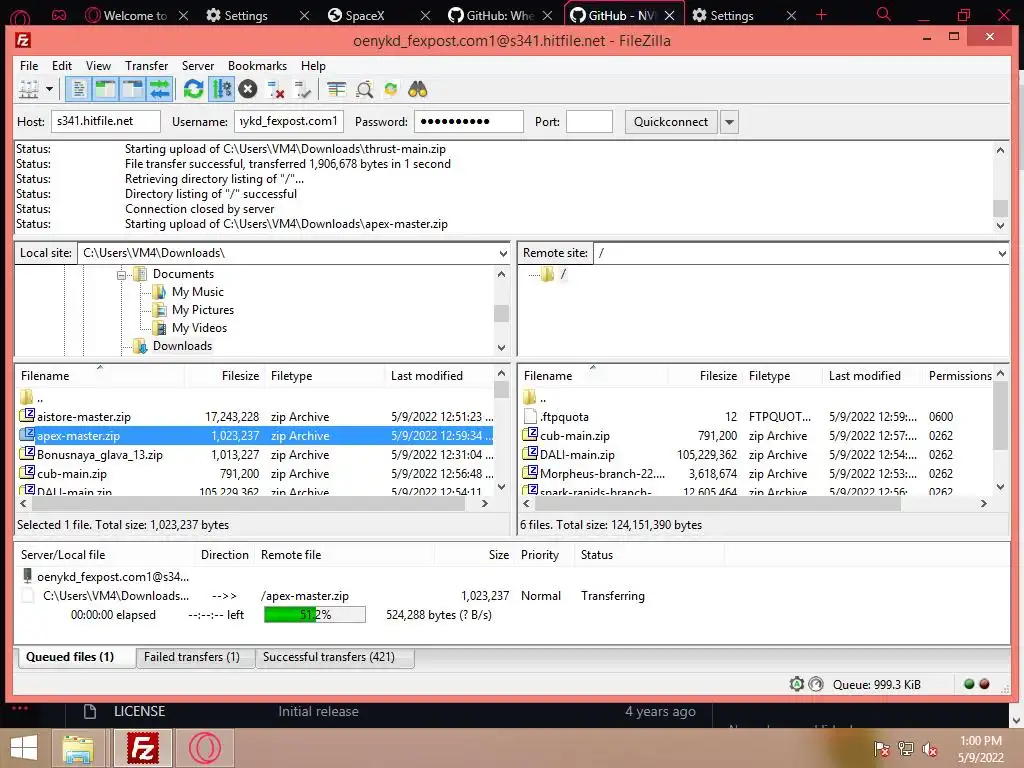Screen dimensions: 1024x768
Task: Select Bonusnaya_glava_13.zip file
Action: click(255, 455)
